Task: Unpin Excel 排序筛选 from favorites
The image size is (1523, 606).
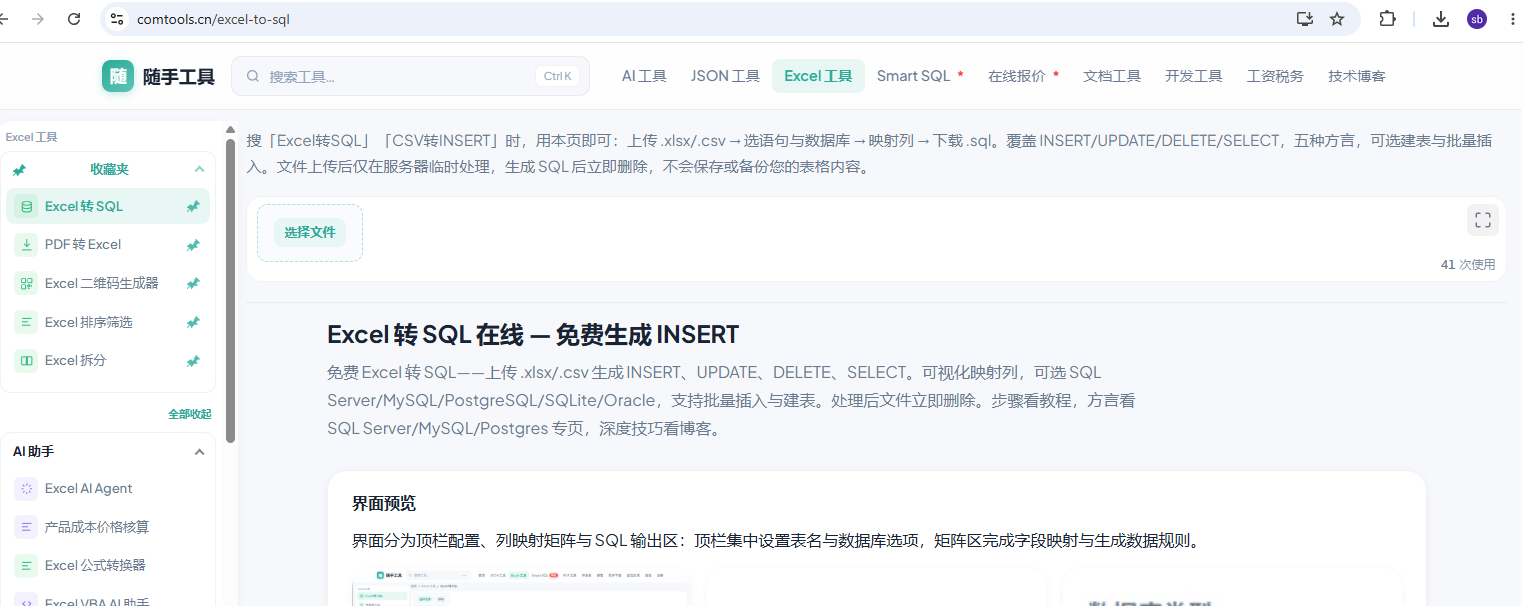Action: [193, 322]
